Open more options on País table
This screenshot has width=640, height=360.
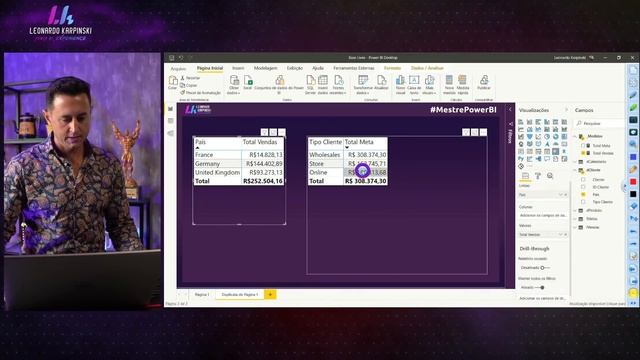point(282,132)
